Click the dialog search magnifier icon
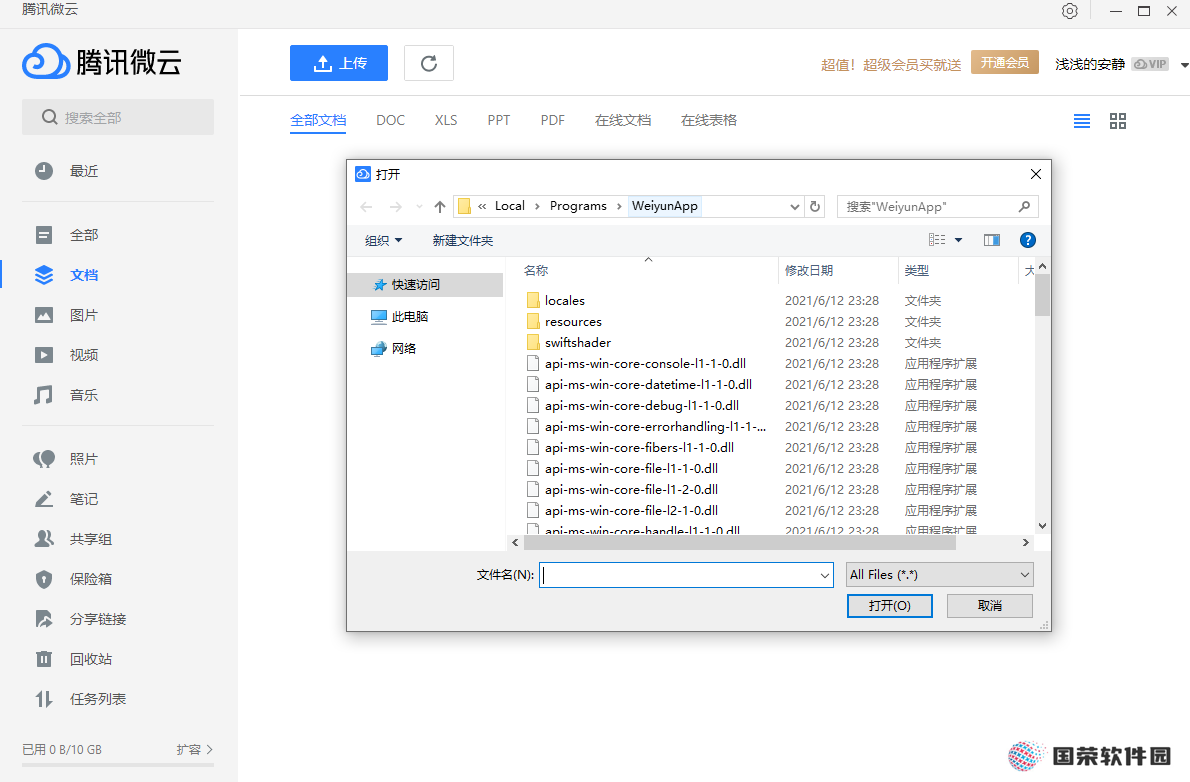 (x=1024, y=207)
